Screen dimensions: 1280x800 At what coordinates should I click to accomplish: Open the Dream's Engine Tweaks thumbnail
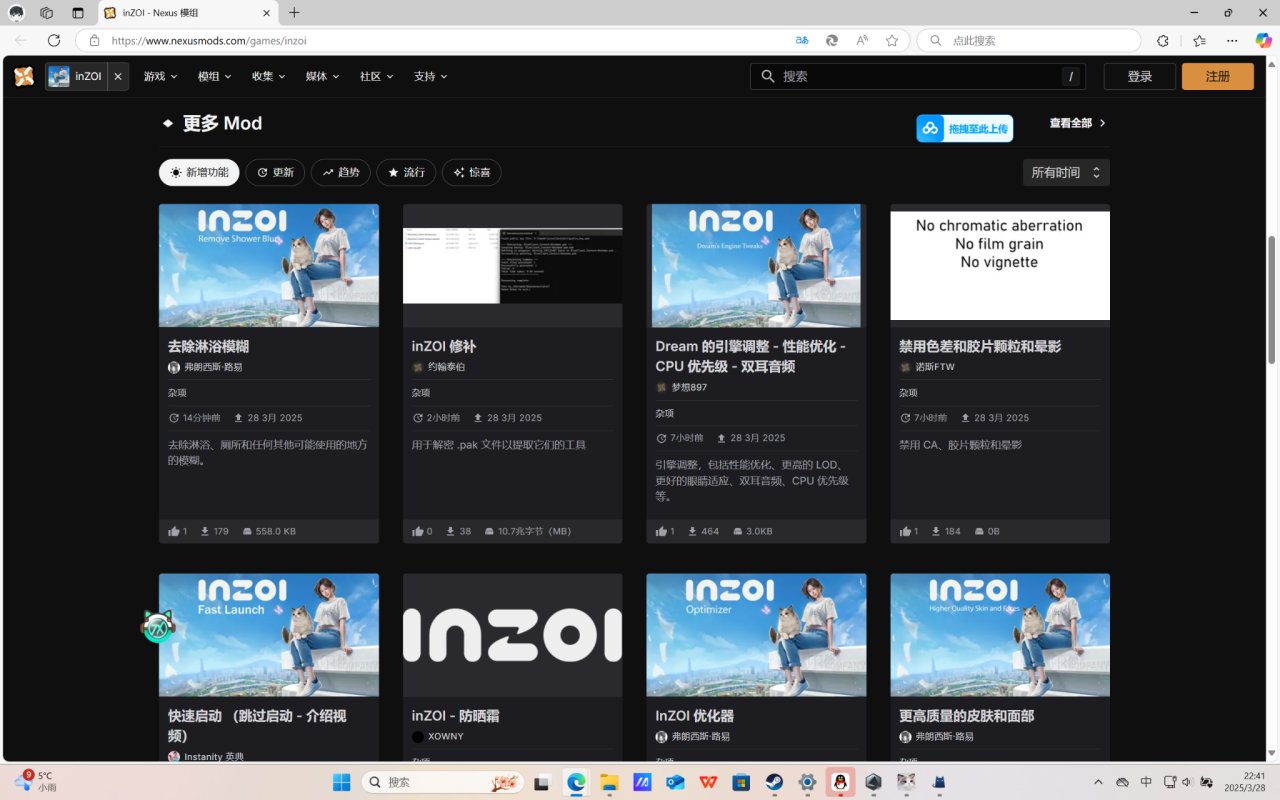pos(756,265)
